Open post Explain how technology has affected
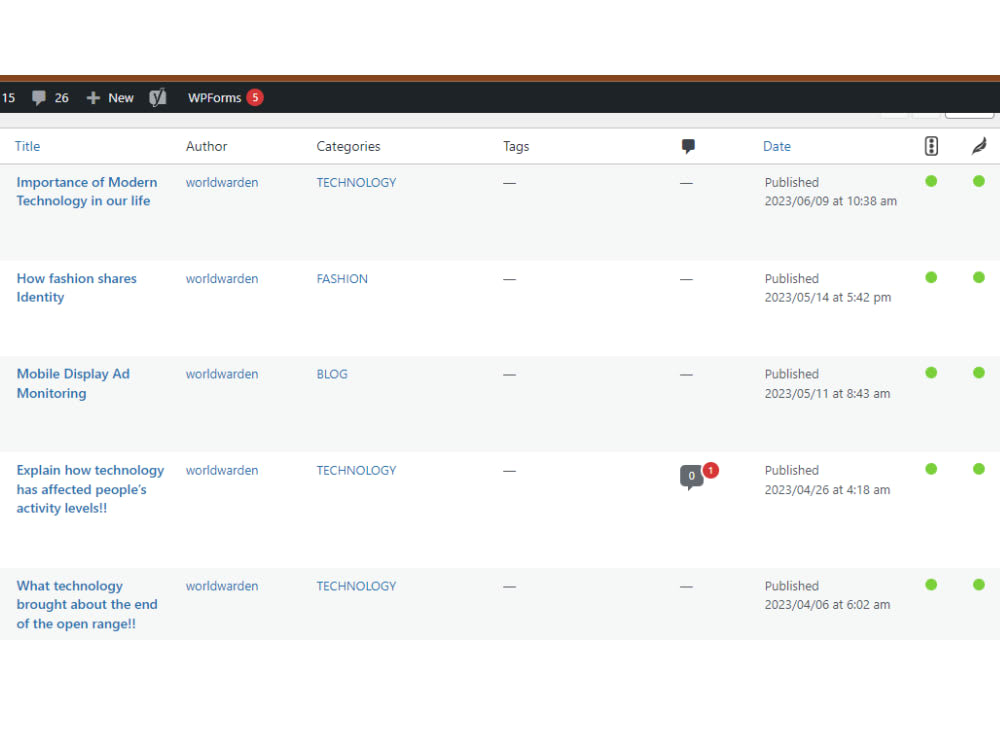The width and height of the screenshot is (1000, 750). click(90, 489)
